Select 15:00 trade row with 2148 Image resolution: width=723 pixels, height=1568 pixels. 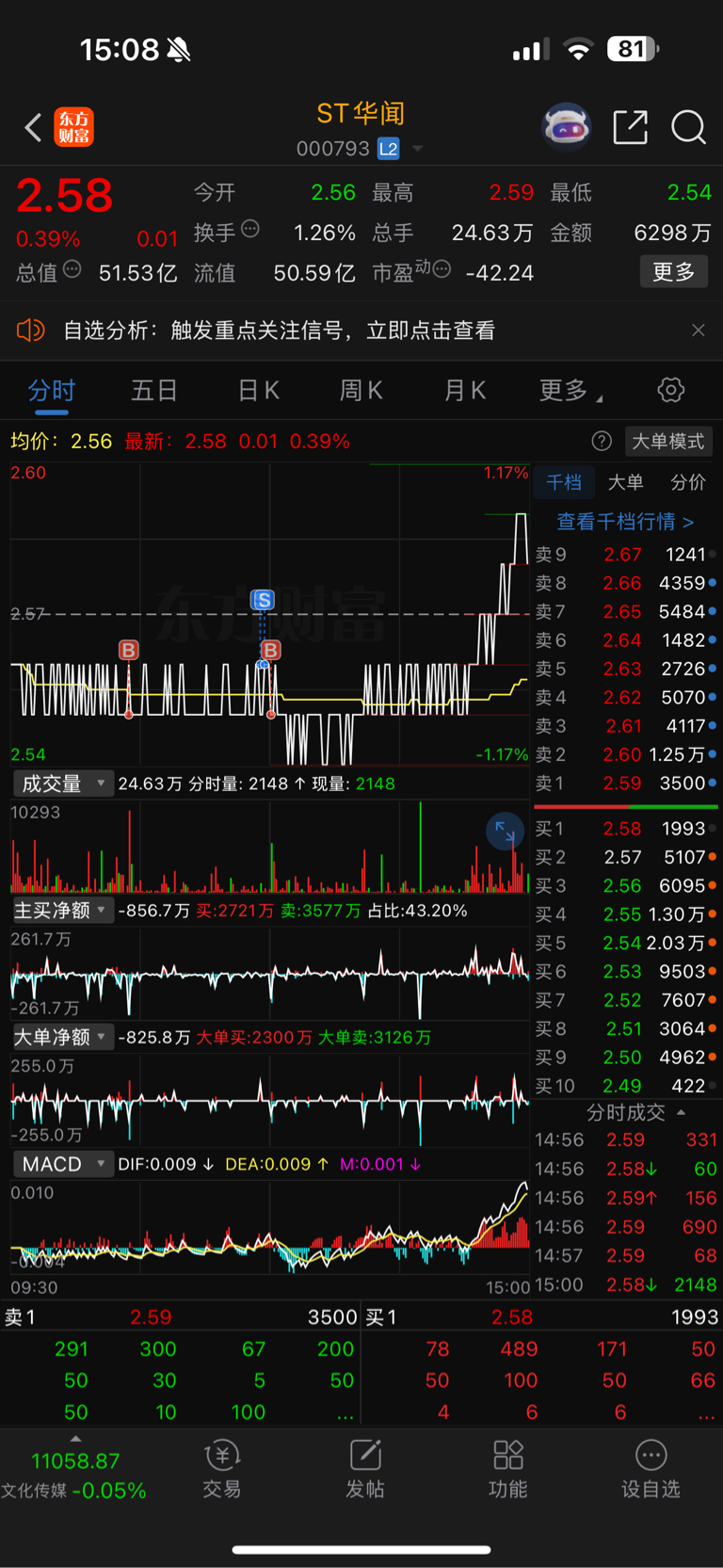click(x=626, y=1285)
